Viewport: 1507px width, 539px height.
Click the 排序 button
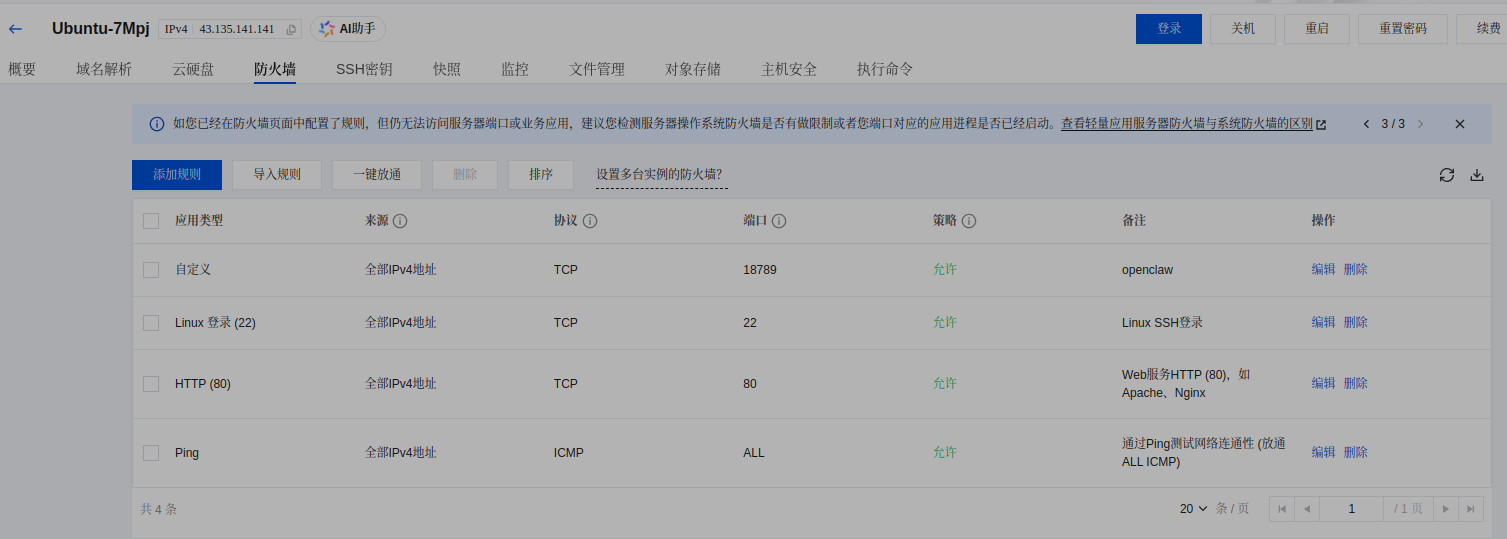(541, 175)
